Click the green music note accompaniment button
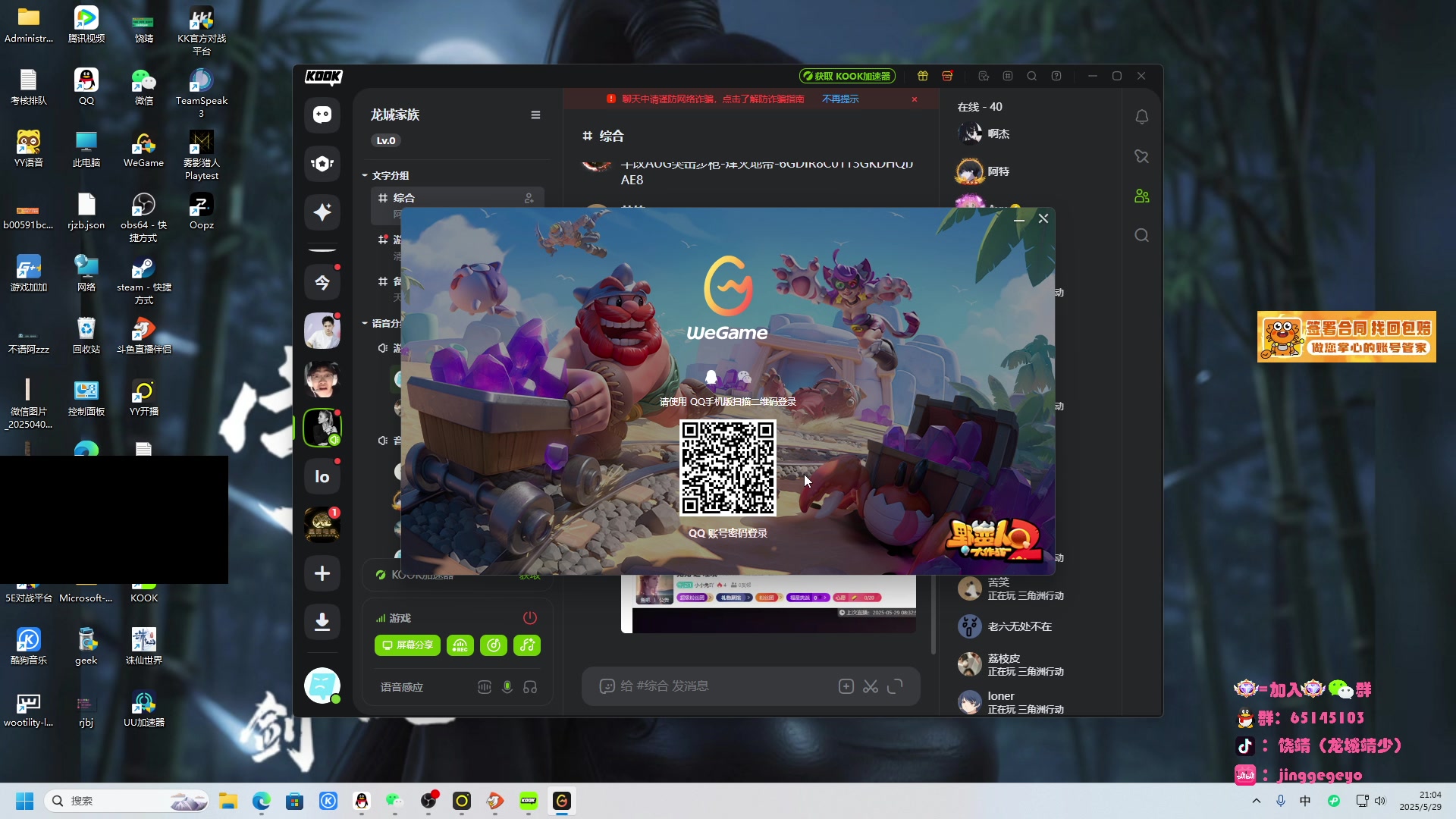Image resolution: width=1456 pixels, height=819 pixels. [x=527, y=645]
